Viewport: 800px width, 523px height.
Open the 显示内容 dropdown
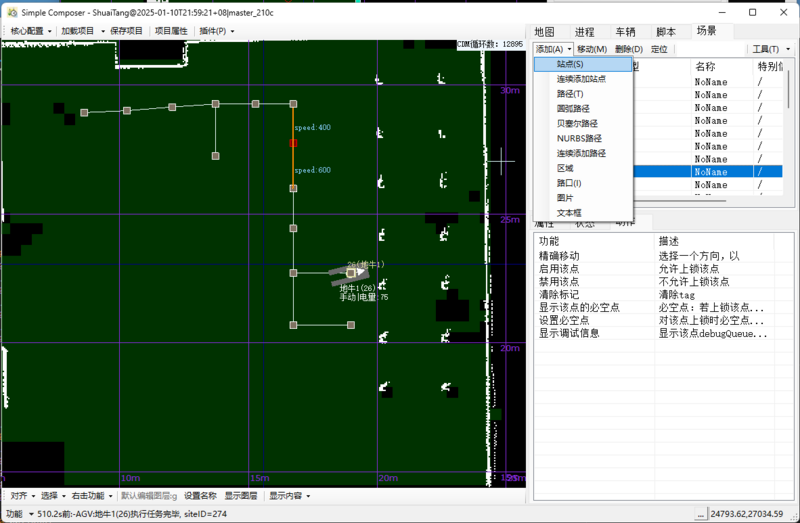click(289, 496)
